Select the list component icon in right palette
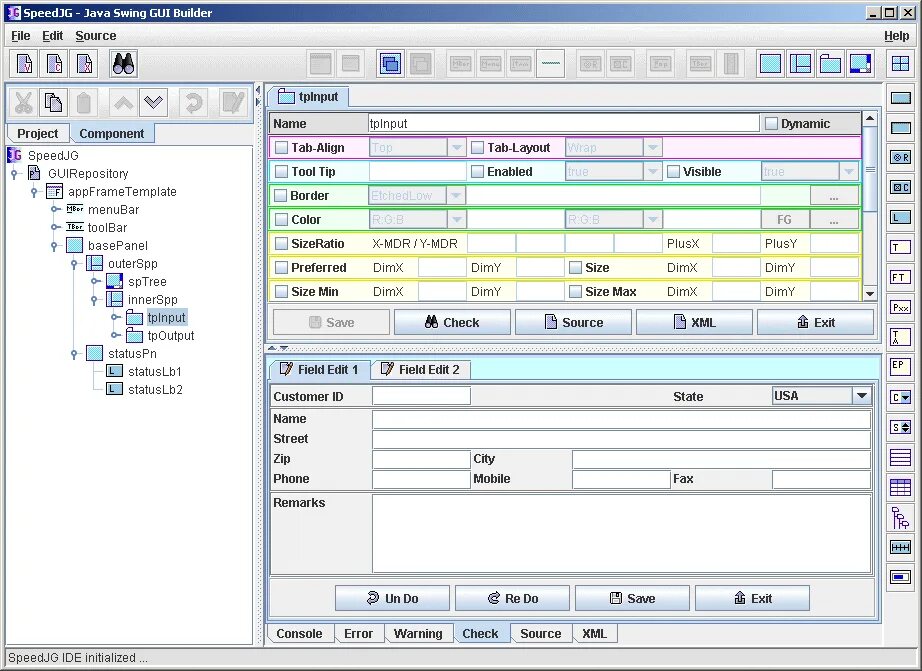The height and width of the screenshot is (671, 922). pos(900,457)
